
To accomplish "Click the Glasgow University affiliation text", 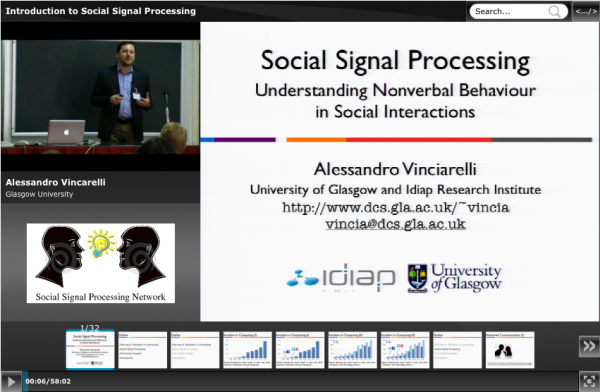I will point(39,194).
